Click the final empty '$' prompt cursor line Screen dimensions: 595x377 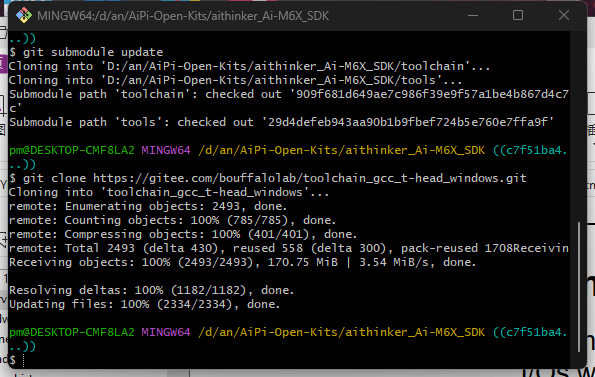tap(17, 360)
